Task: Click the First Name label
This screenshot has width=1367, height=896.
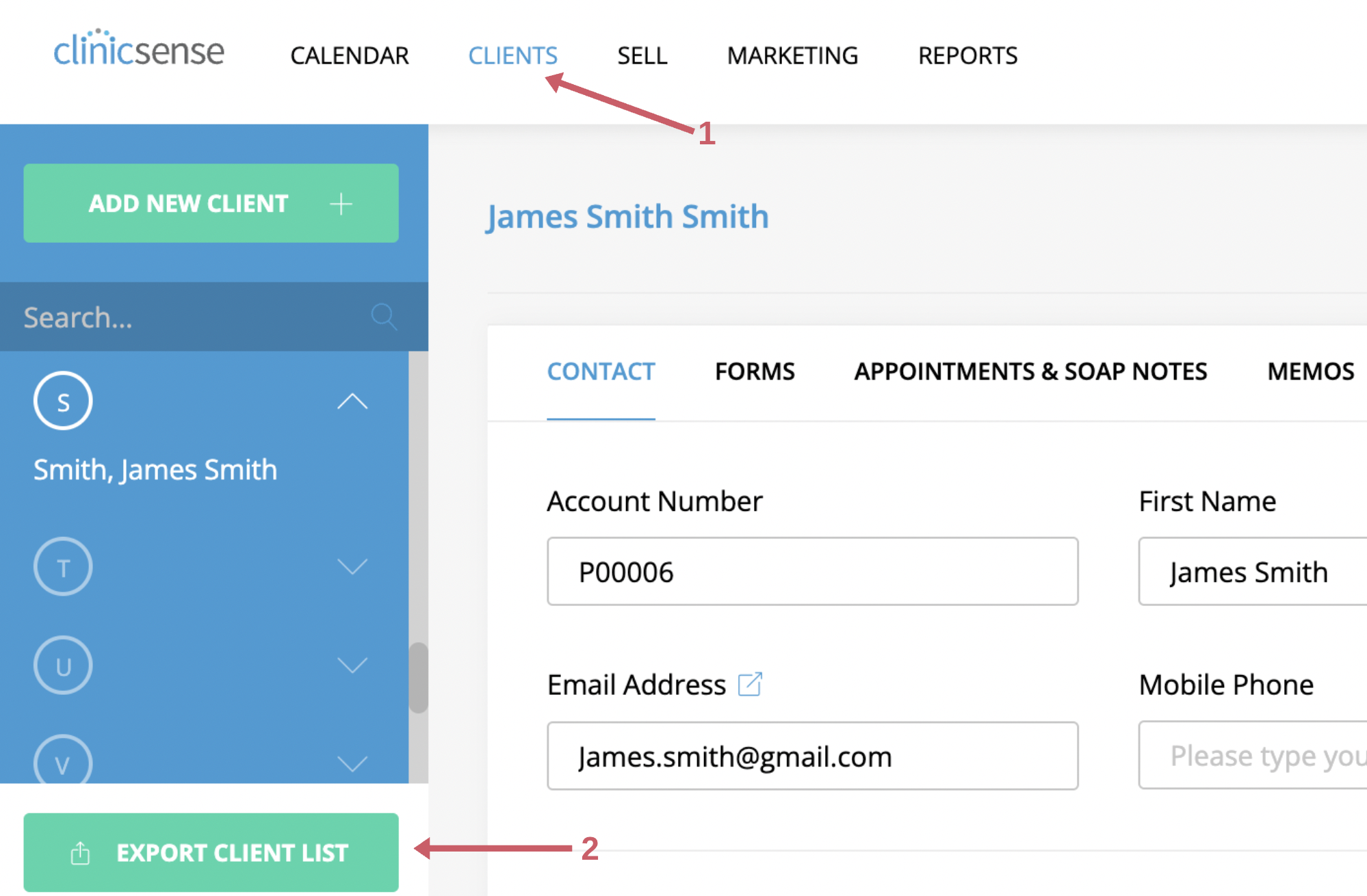Action: tap(1208, 501)
